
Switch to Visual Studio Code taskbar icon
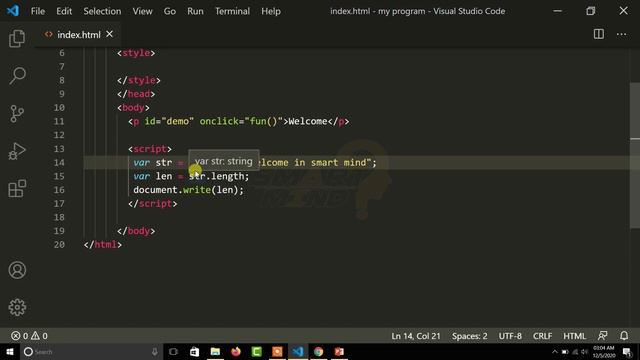(x=298, y=351)
